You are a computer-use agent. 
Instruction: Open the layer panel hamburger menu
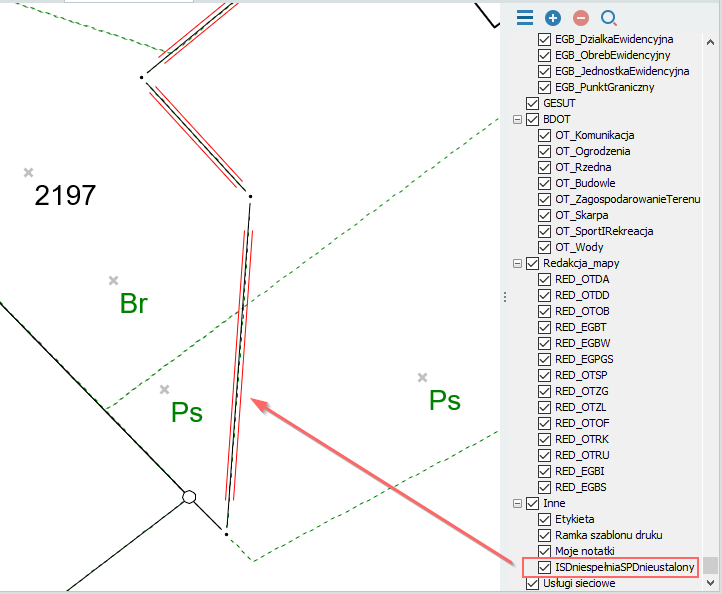point(524,17)
